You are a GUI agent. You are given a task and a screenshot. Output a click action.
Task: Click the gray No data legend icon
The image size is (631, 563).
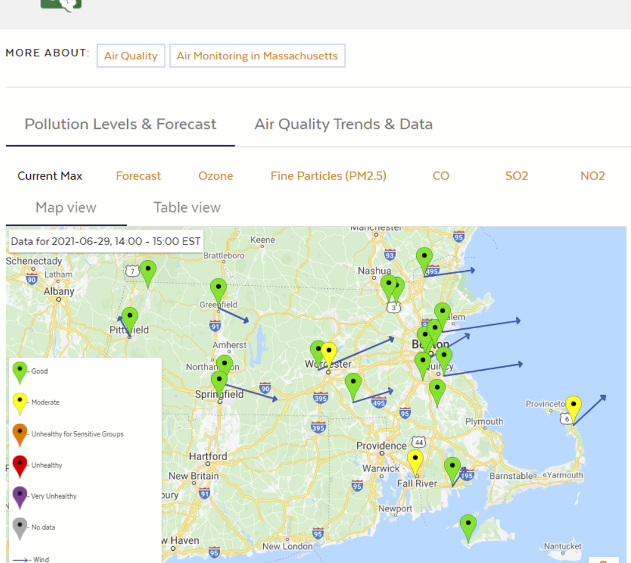click(20, 528)
